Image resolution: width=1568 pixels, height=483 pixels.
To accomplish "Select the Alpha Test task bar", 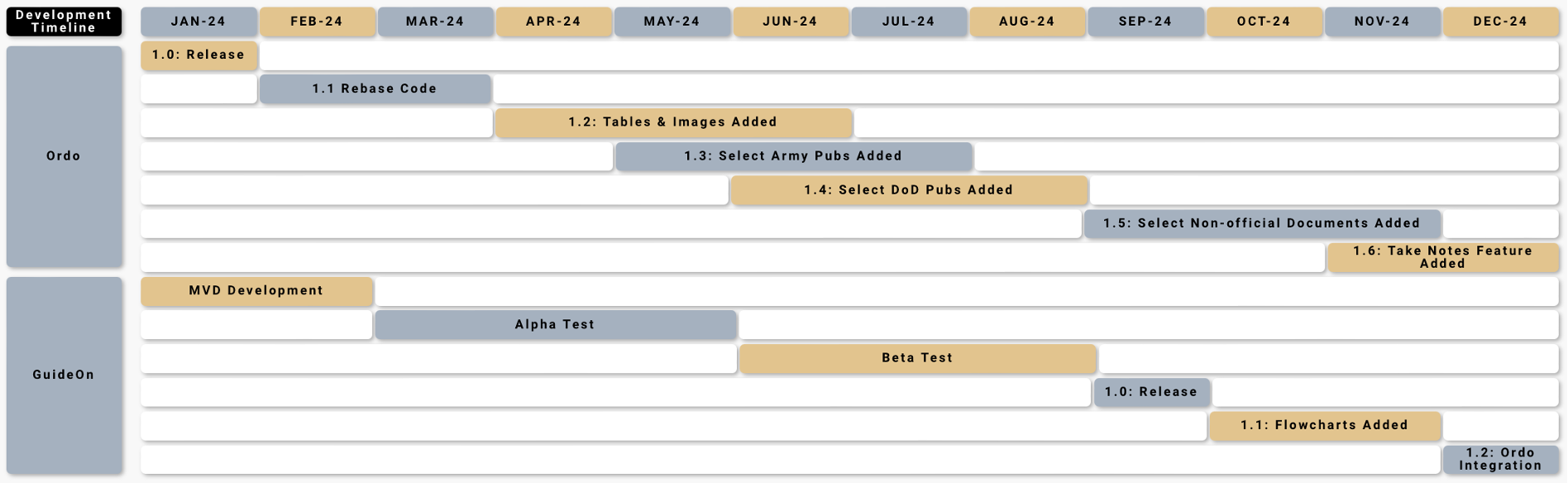I will click(x=555, y=325).
